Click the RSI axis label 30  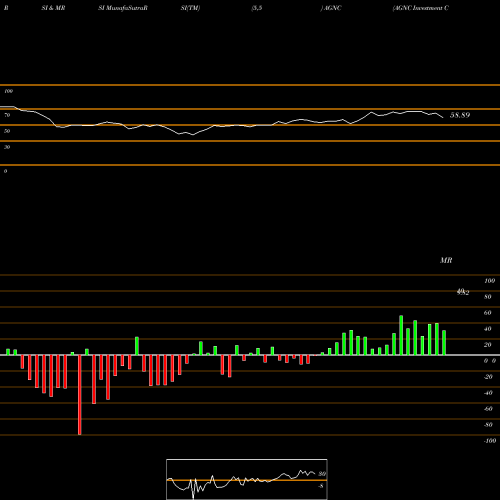click(x=7, y=147)
